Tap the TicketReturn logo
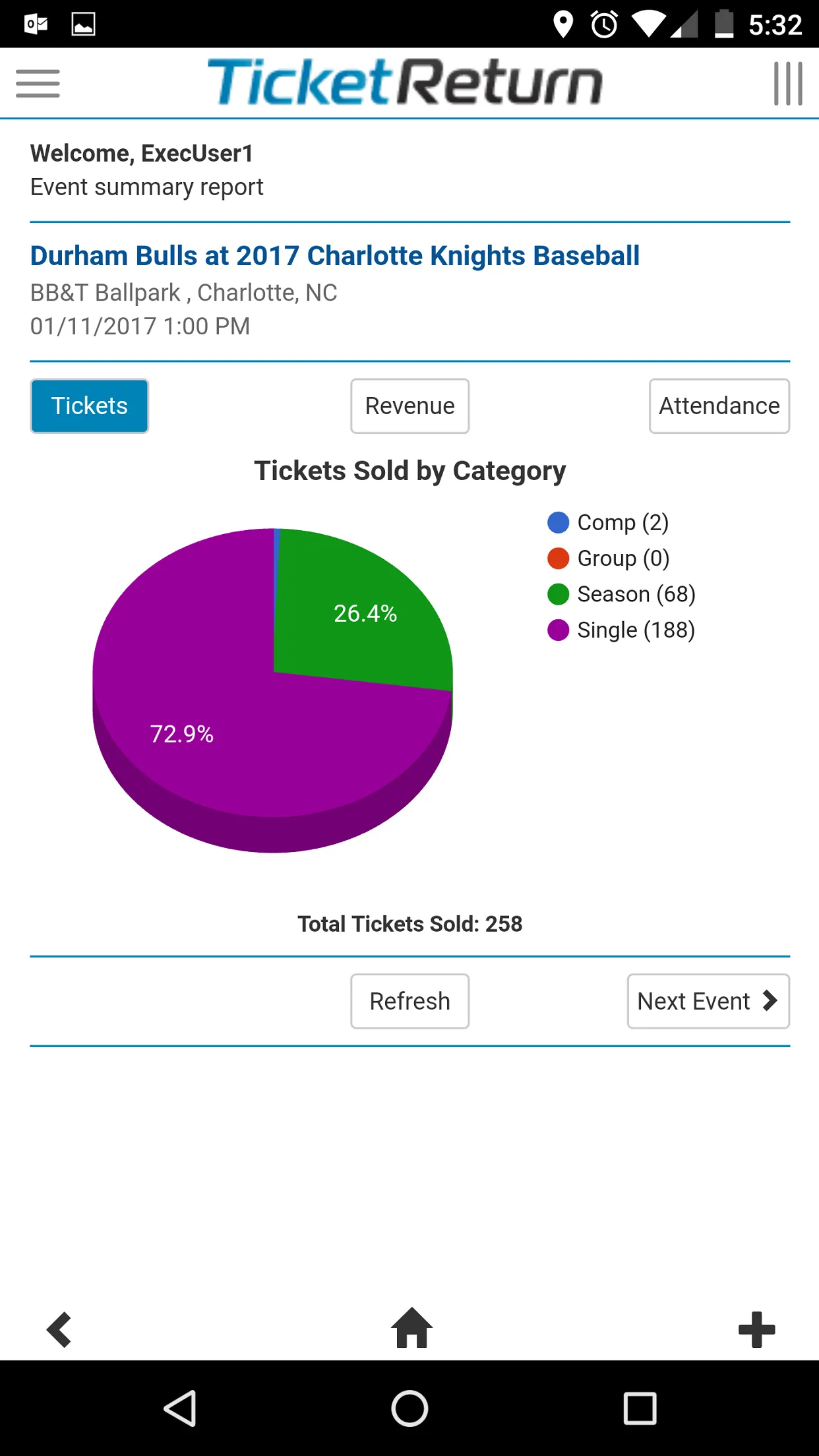This screenshot has width=819, height=1456. (405, 82)
